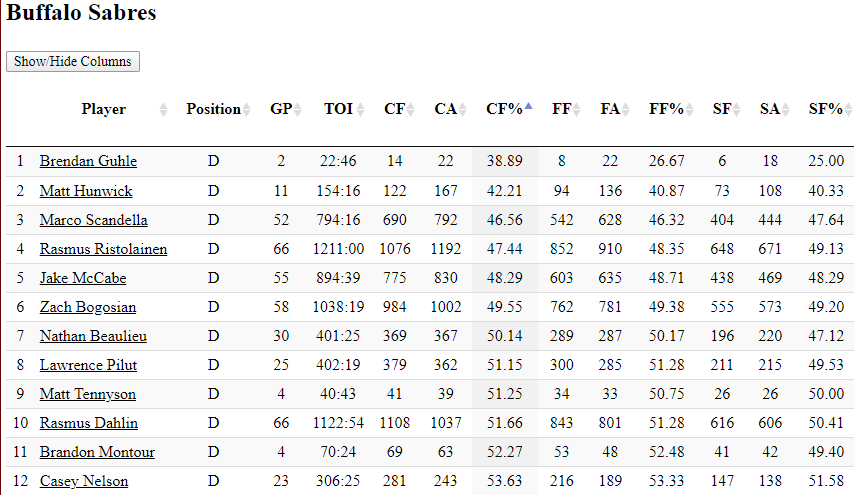This screenshot has height=495, width=854.
Task: Sort by TOI using its arrow icon
Action: tap(361, 109)
